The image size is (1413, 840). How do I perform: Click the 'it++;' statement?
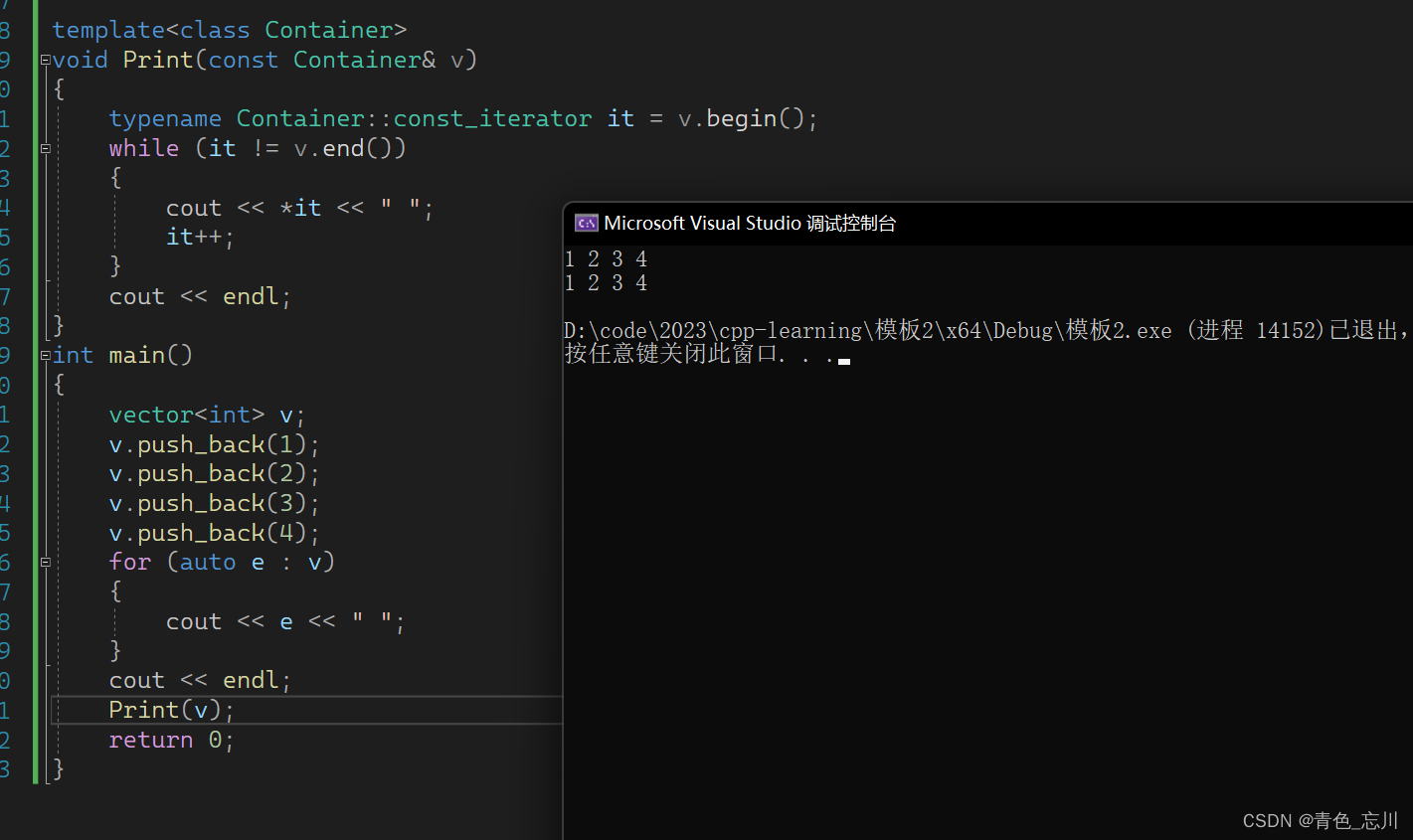pyautogui.click(x=200, y=237)
